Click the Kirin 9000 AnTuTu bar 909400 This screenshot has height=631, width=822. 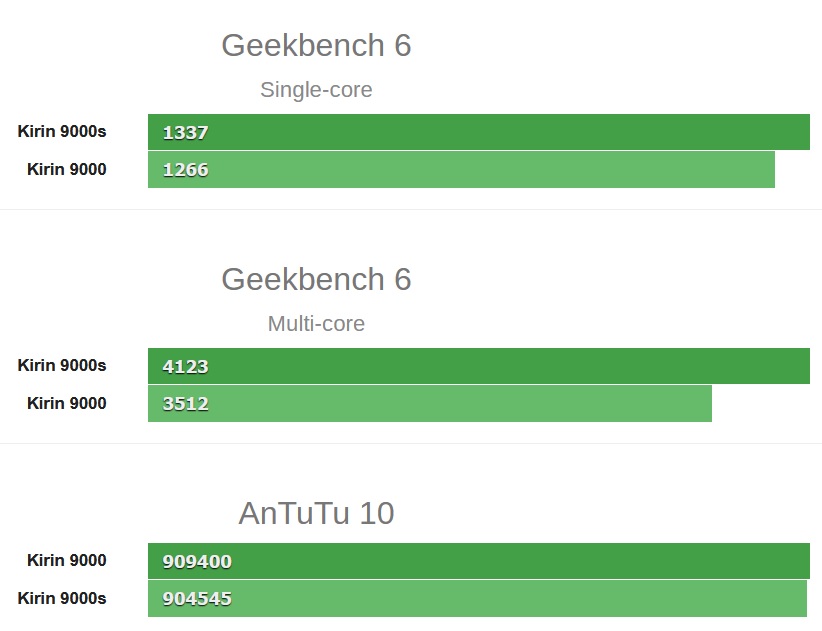[479, 561]
